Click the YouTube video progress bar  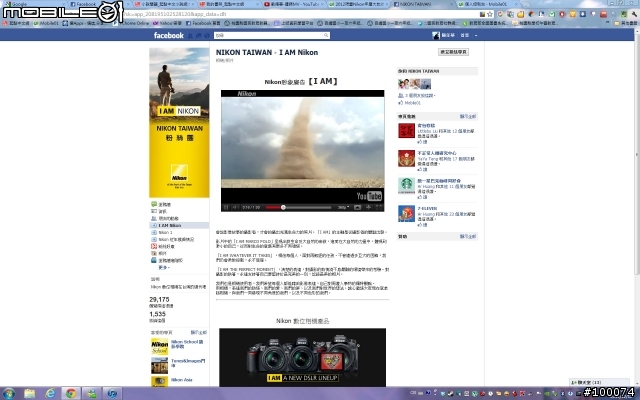[298, 207]
